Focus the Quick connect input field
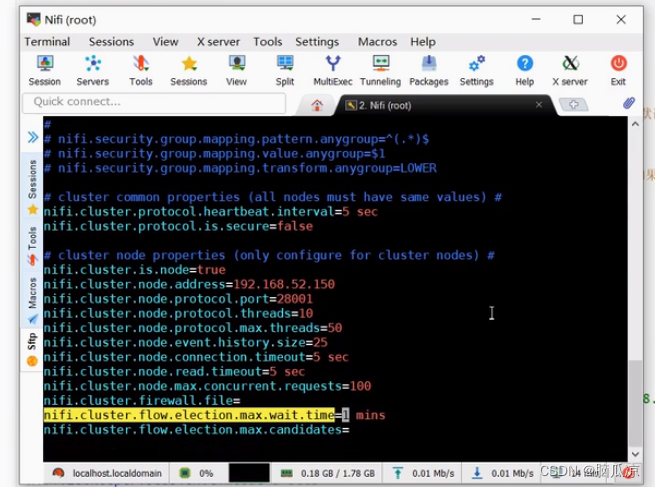 pos(154,103)
